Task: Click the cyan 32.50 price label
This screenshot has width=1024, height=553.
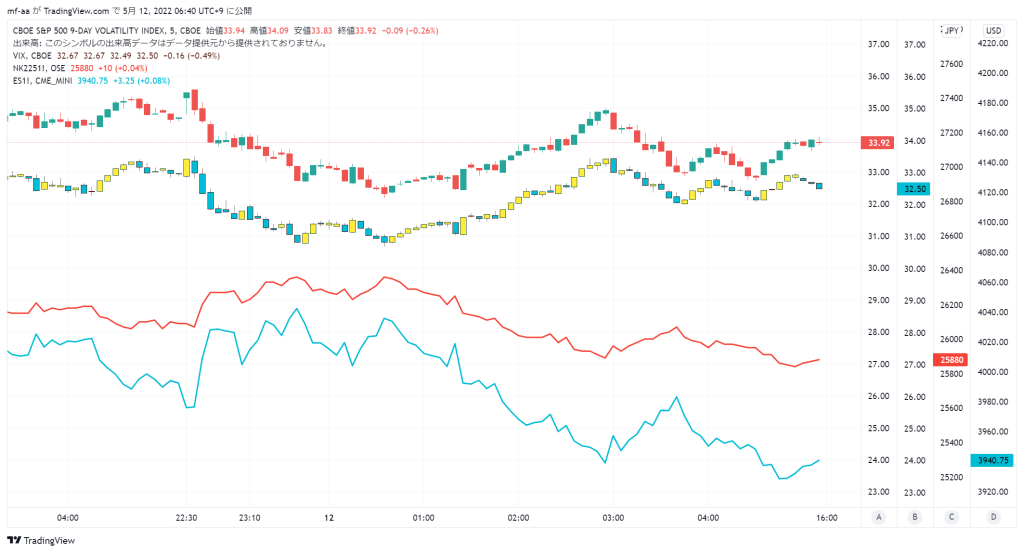Action: click(914, 189)
